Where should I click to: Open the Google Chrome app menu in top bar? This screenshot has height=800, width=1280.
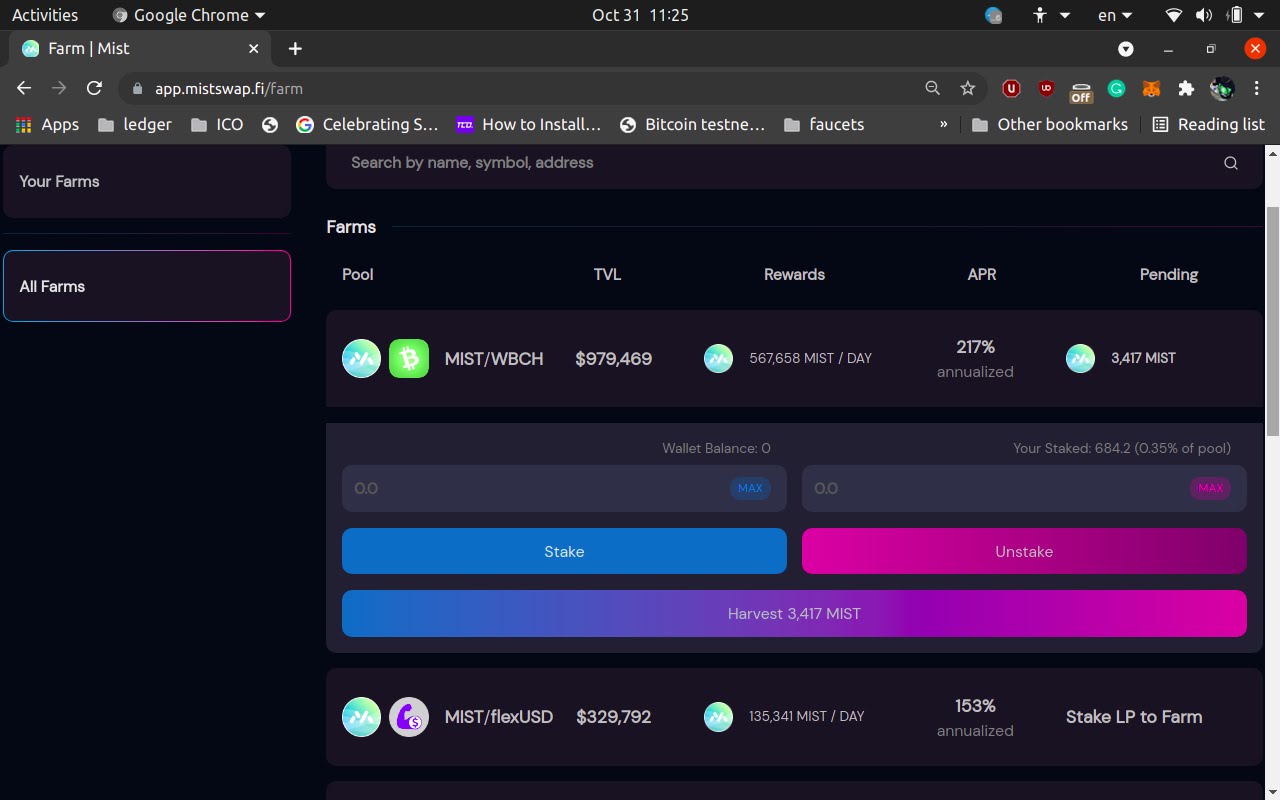click(x=189, y=15)
